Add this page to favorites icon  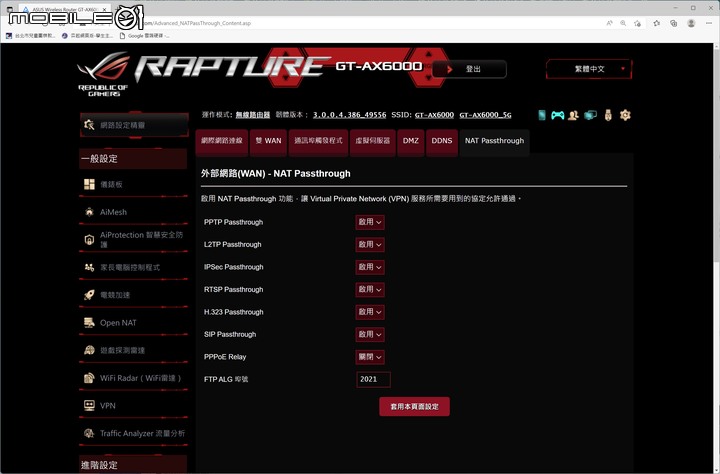pyautogui.click(x=637, y=23)
